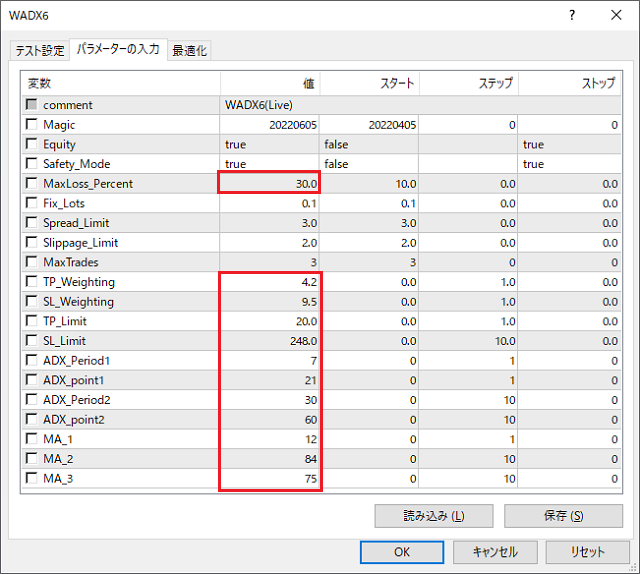Image resolution: width=640 pixels, height=574 pixels.
Task: Check the ADX_point1 checkbox
Action: point(31,380)
